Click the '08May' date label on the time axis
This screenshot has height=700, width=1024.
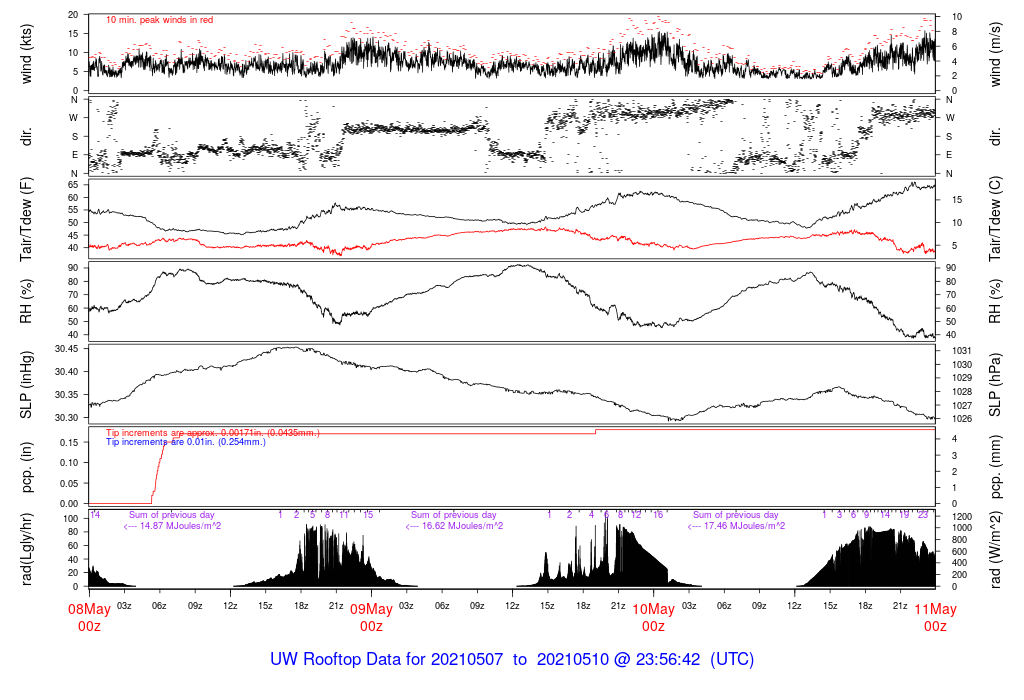coord(89,609)
